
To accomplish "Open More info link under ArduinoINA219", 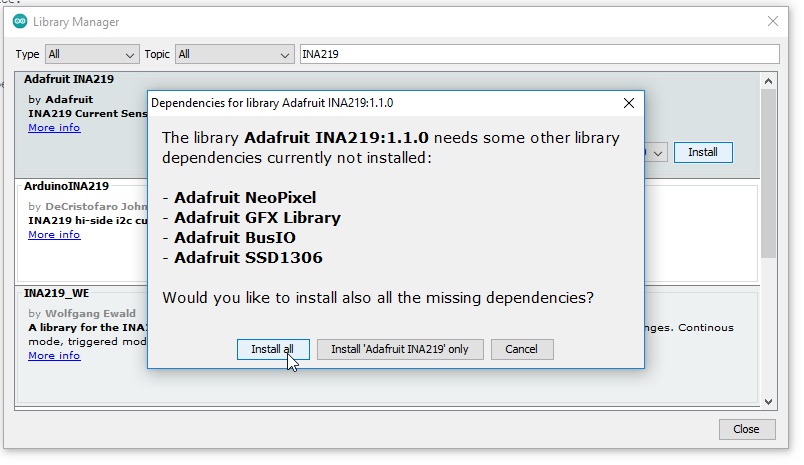I will (x=54, y=234).
